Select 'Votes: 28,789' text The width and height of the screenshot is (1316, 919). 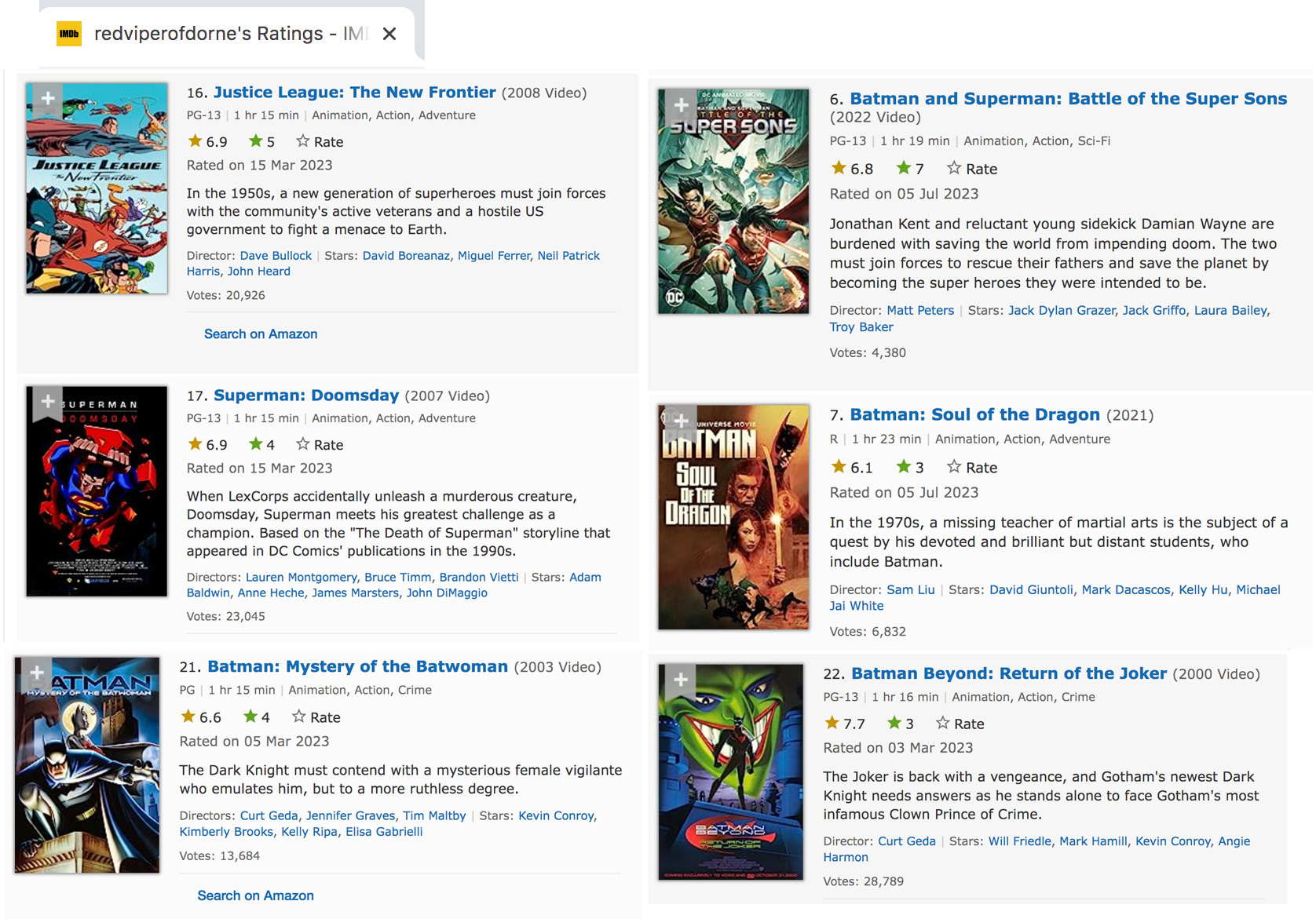863,882
